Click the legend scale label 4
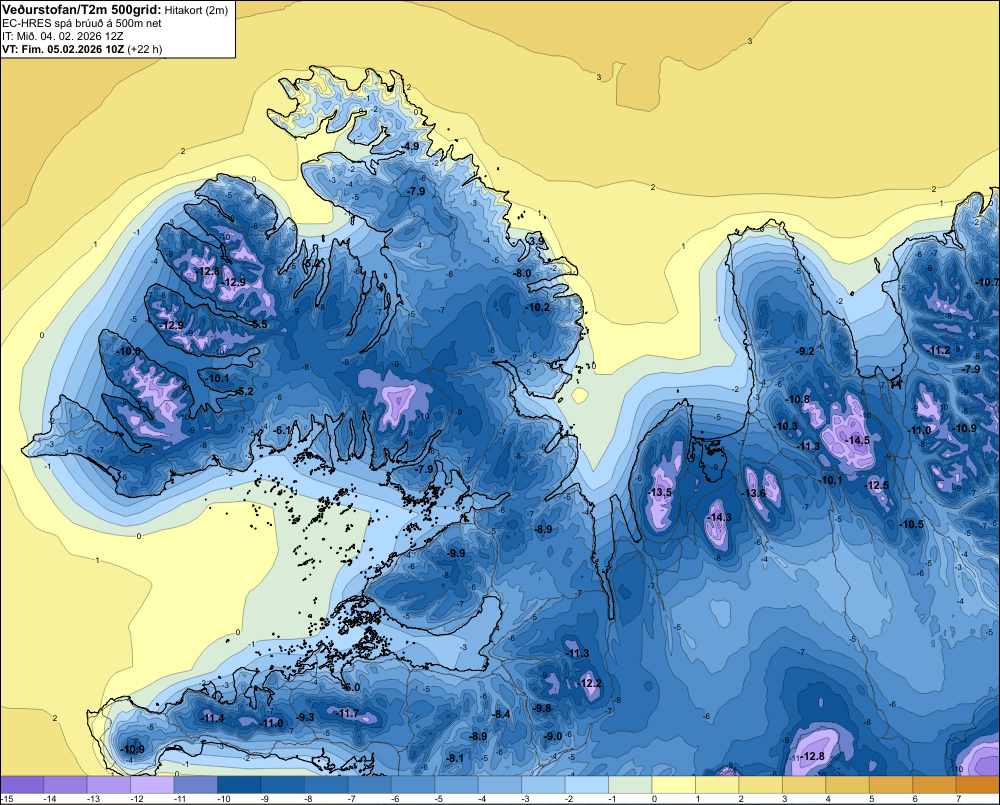 click(828, 799)
